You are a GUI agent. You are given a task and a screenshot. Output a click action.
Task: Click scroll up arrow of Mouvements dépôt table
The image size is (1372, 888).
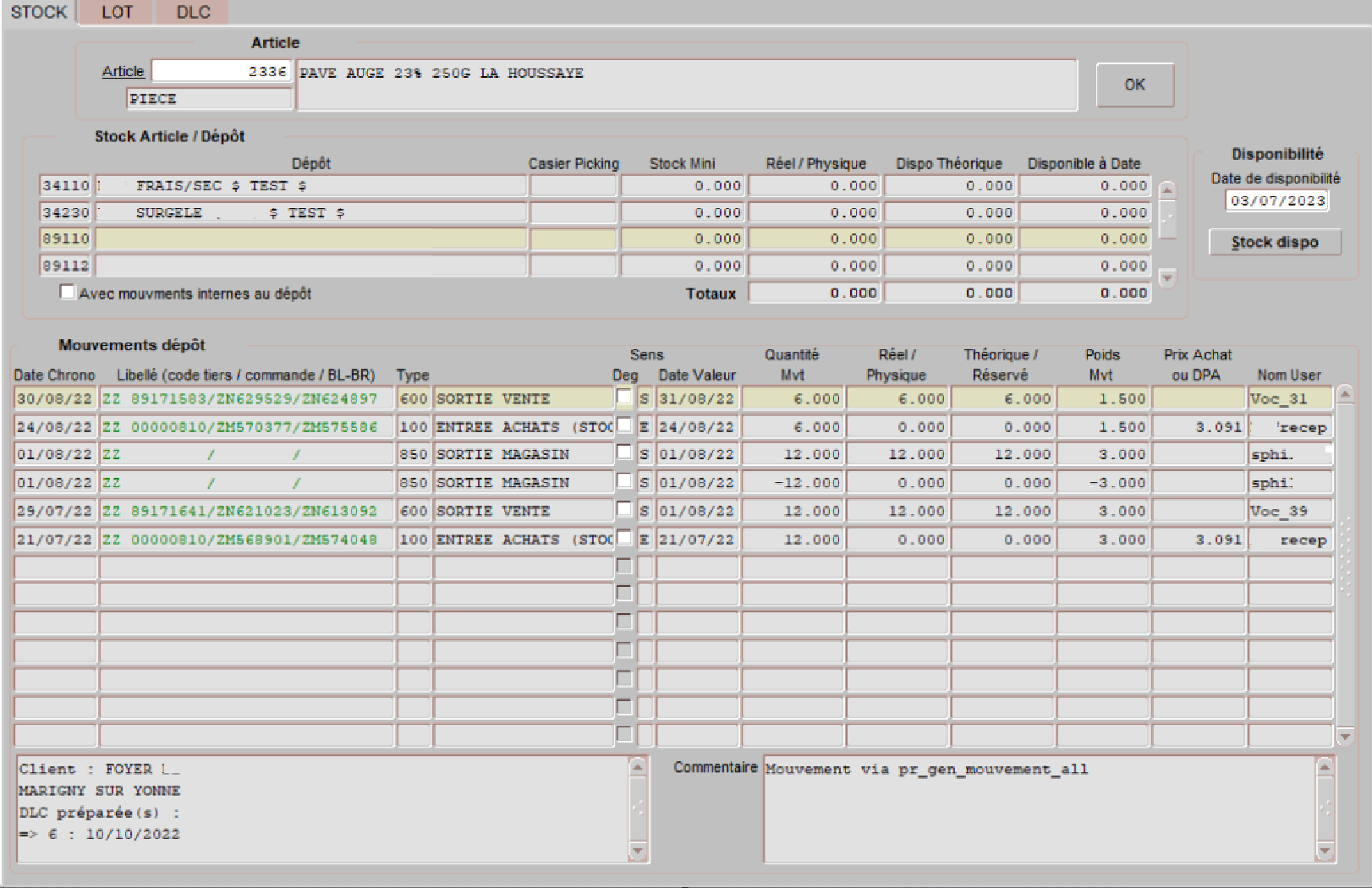(1345, 394)
